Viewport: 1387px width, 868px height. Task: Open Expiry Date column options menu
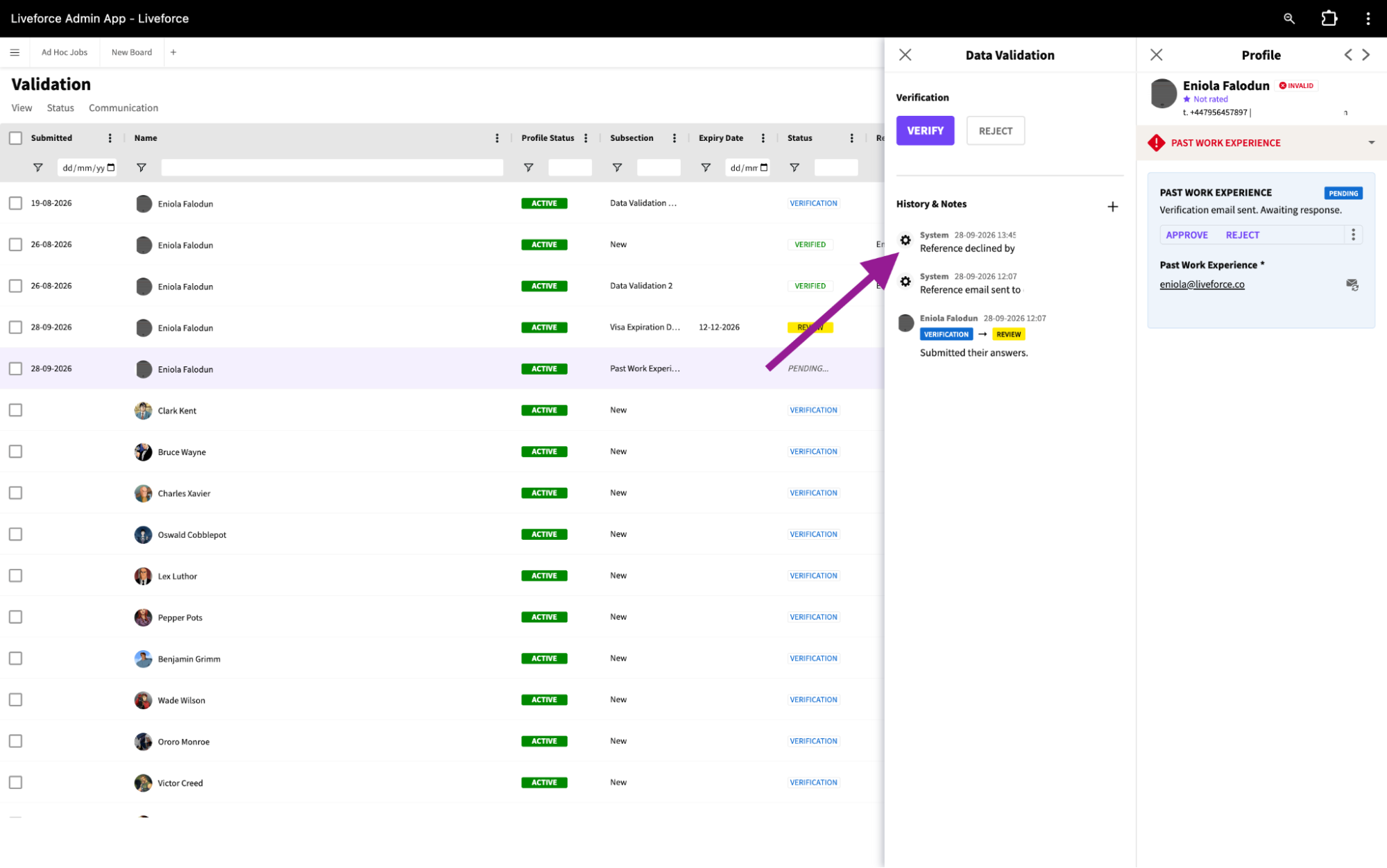[x=763, y=138]
